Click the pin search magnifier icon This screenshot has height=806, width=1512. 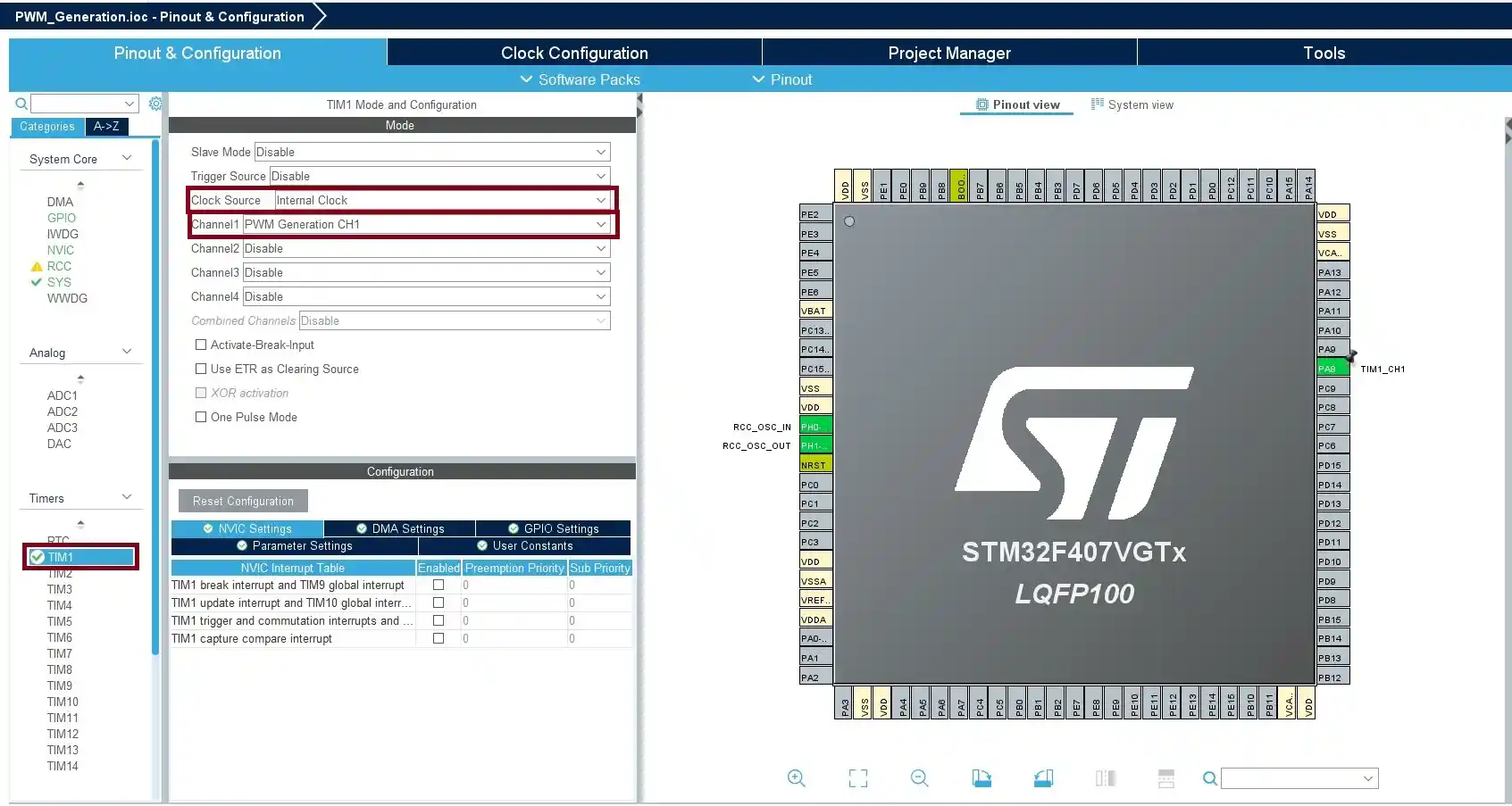coord(1210,778)
